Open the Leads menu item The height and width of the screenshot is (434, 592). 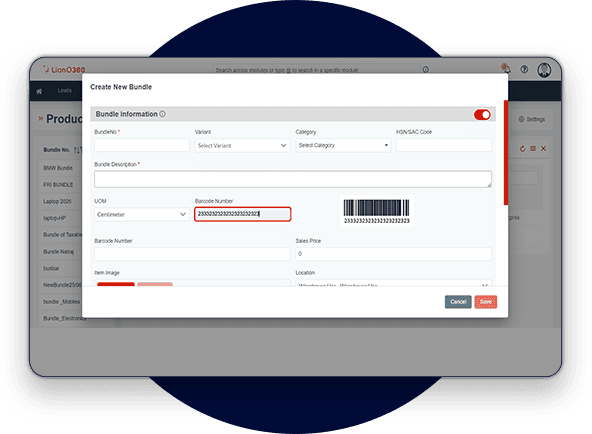[65, 91]
